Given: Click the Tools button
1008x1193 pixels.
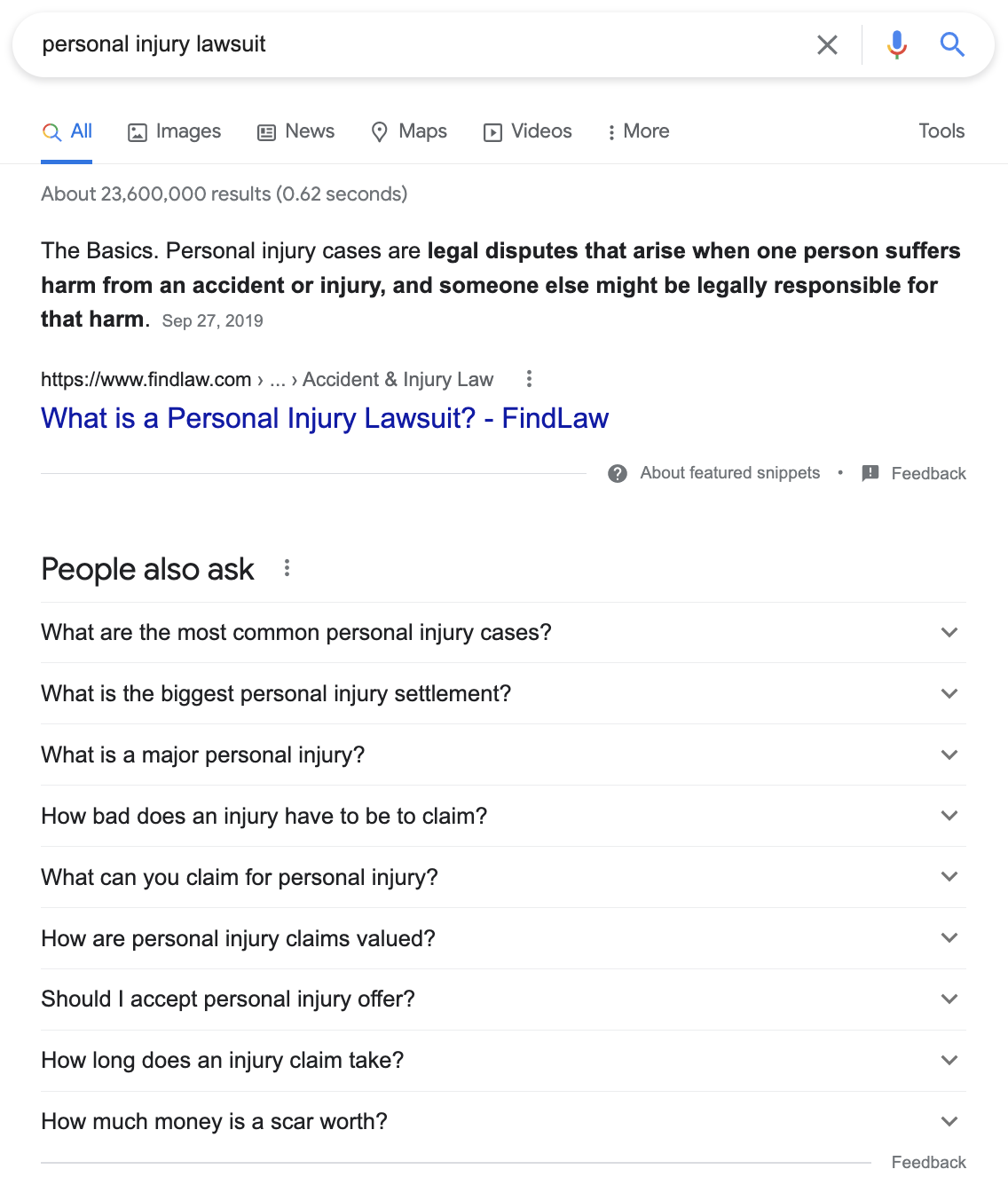Looking at the screenshot, I should tap(941, 131).
